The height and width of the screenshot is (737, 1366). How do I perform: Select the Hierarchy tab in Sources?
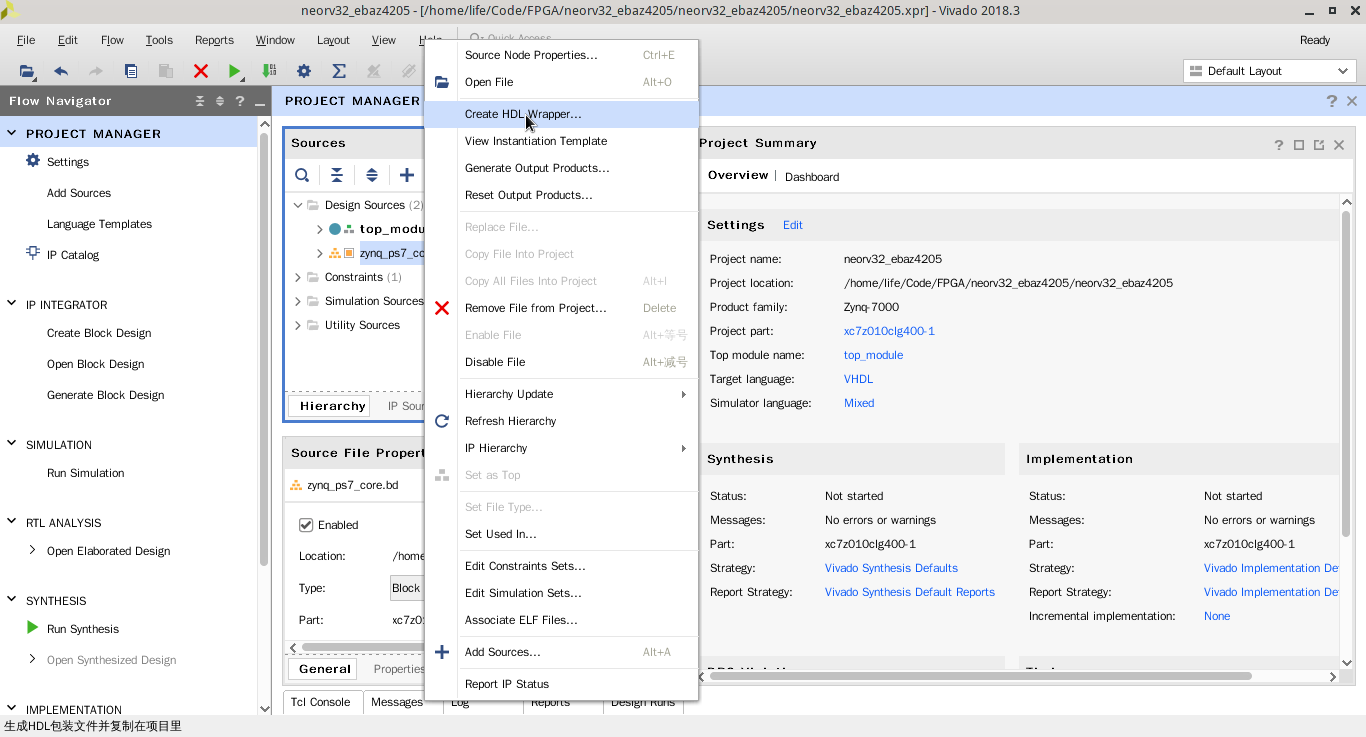pos(332,406)
